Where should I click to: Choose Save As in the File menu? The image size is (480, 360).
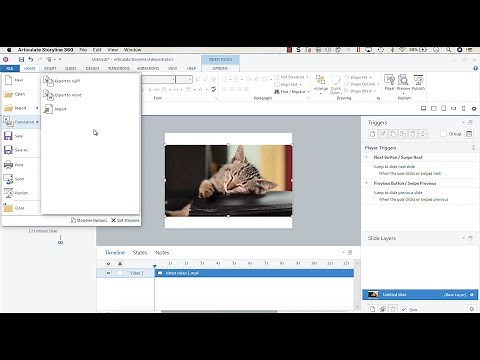pyautogui.click(x=20, y=150)
